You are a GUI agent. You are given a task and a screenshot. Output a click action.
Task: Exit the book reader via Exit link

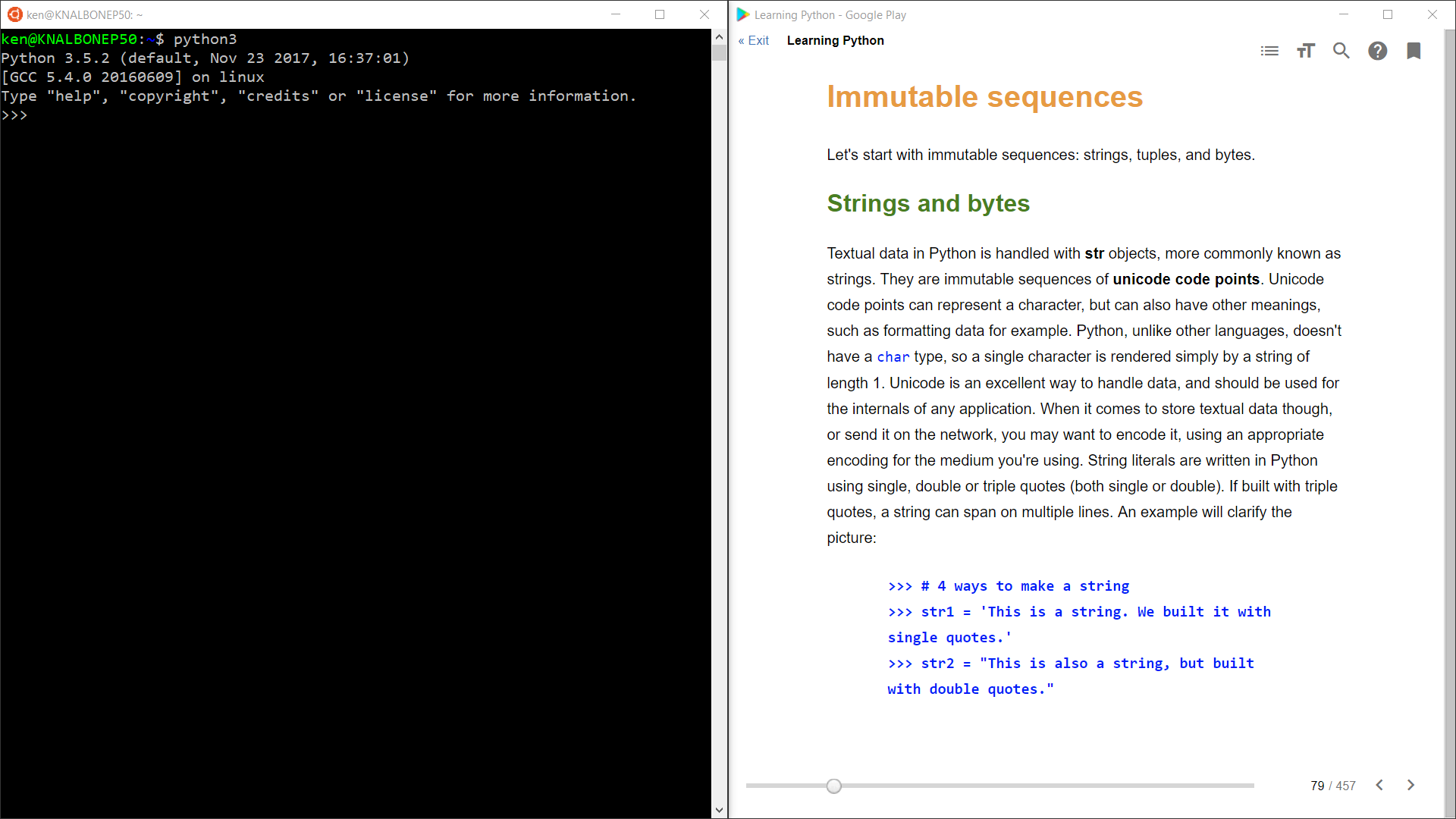pyautogui.click(x=753, y=40)
